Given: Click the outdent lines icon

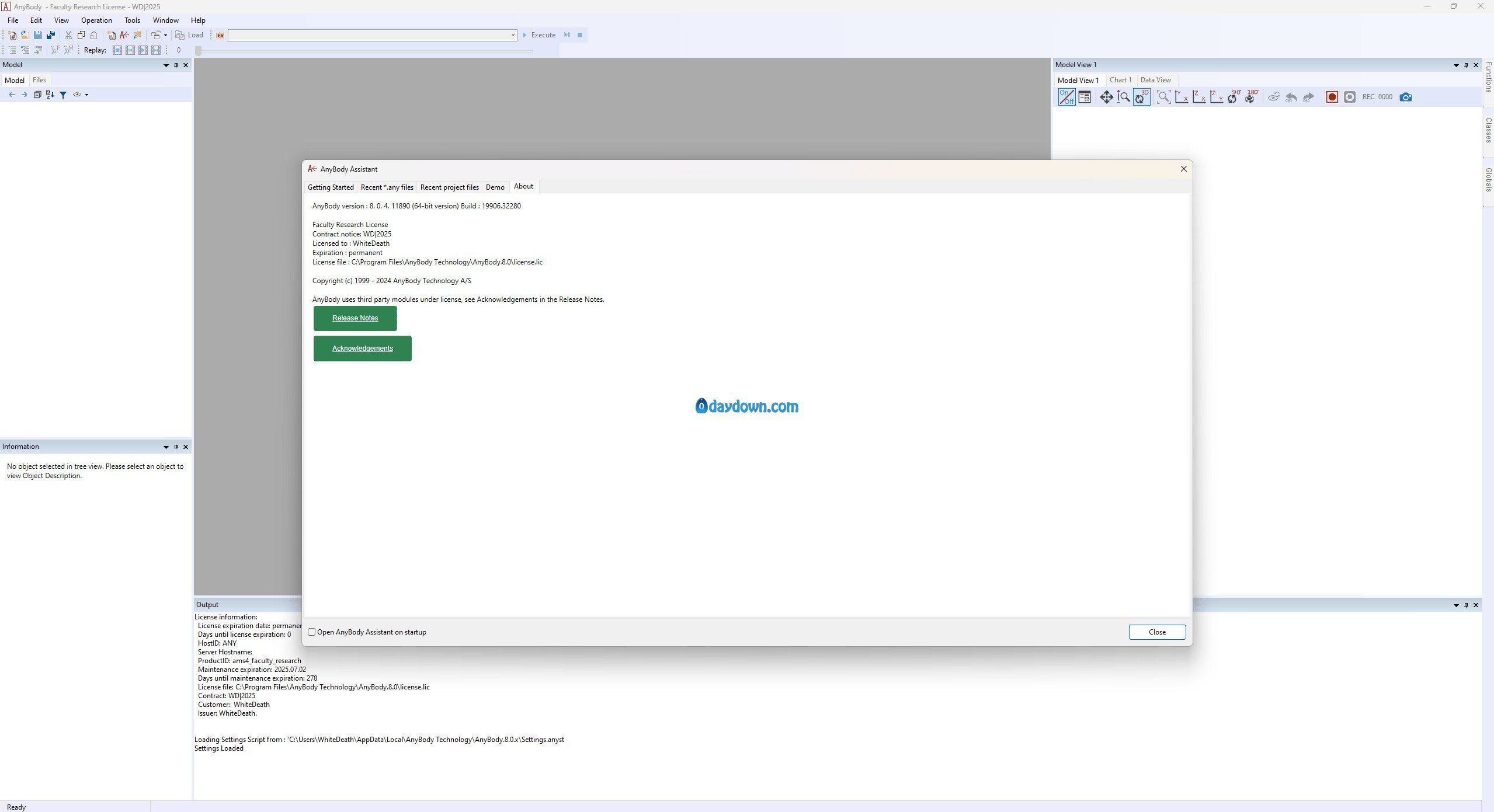Looking at the screenshot, I should [x=25, y=50].
